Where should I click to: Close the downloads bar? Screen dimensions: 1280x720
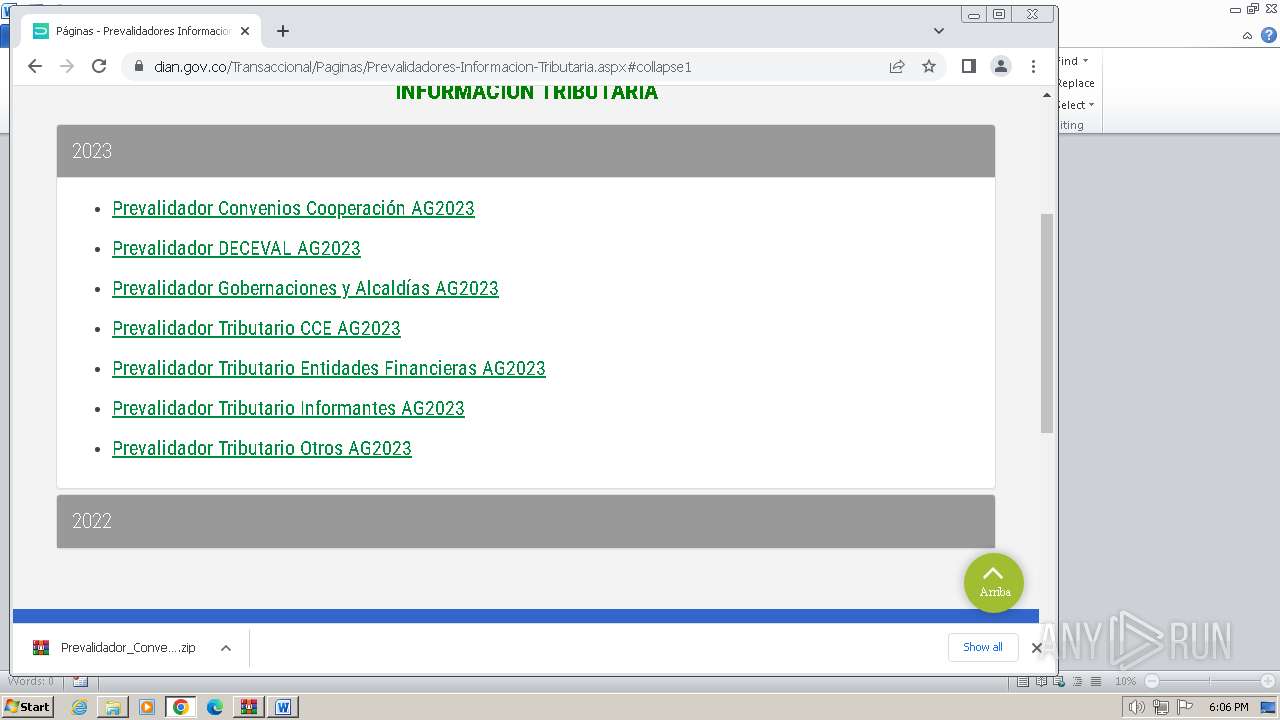pos(1037,648)
